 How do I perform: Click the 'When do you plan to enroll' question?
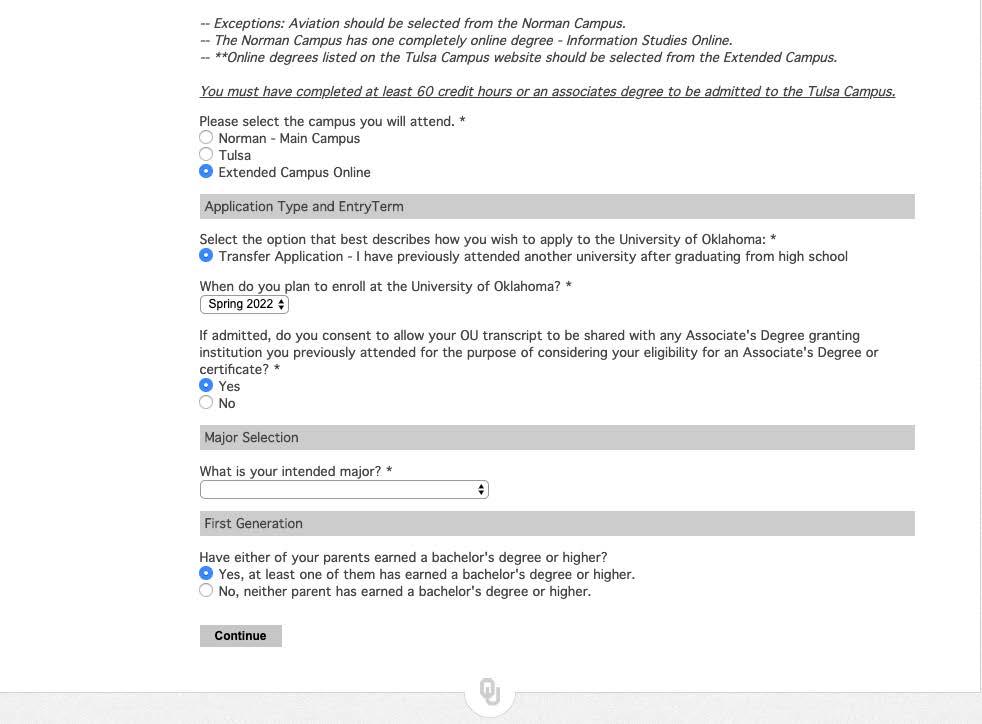pos(385,286)
